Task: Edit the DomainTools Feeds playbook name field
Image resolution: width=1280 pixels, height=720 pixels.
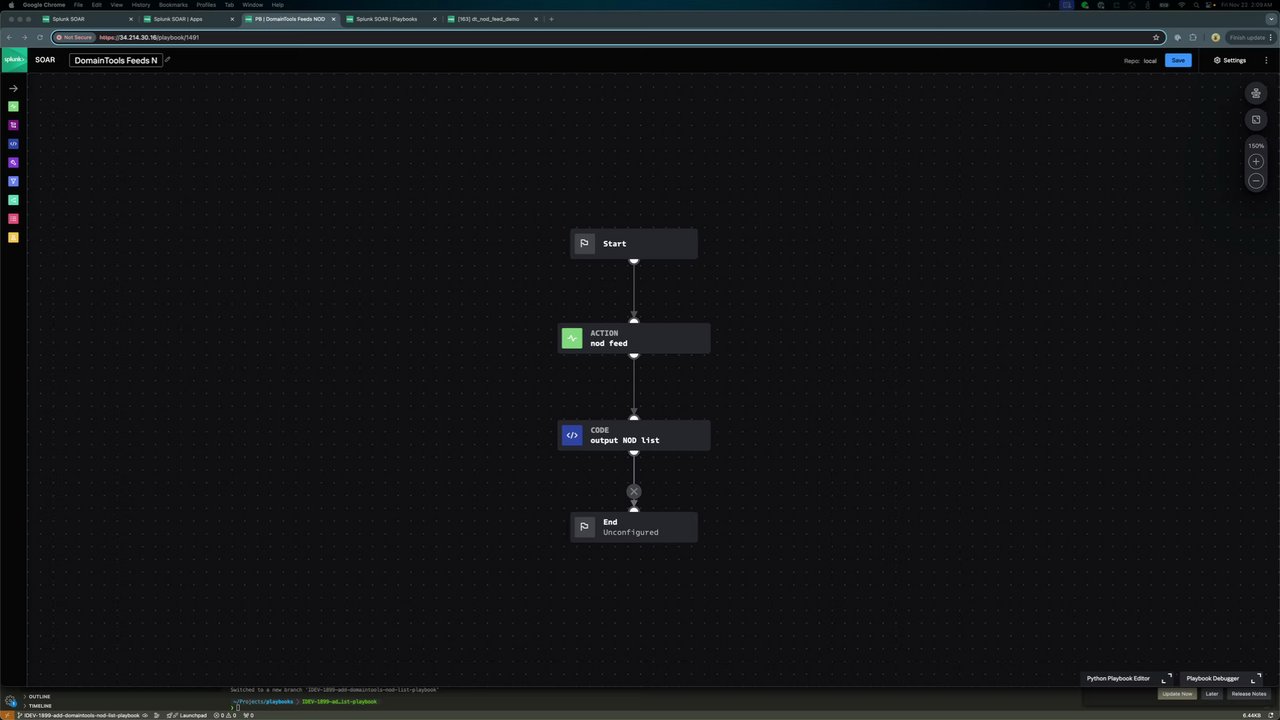Action: click(115, 60)
